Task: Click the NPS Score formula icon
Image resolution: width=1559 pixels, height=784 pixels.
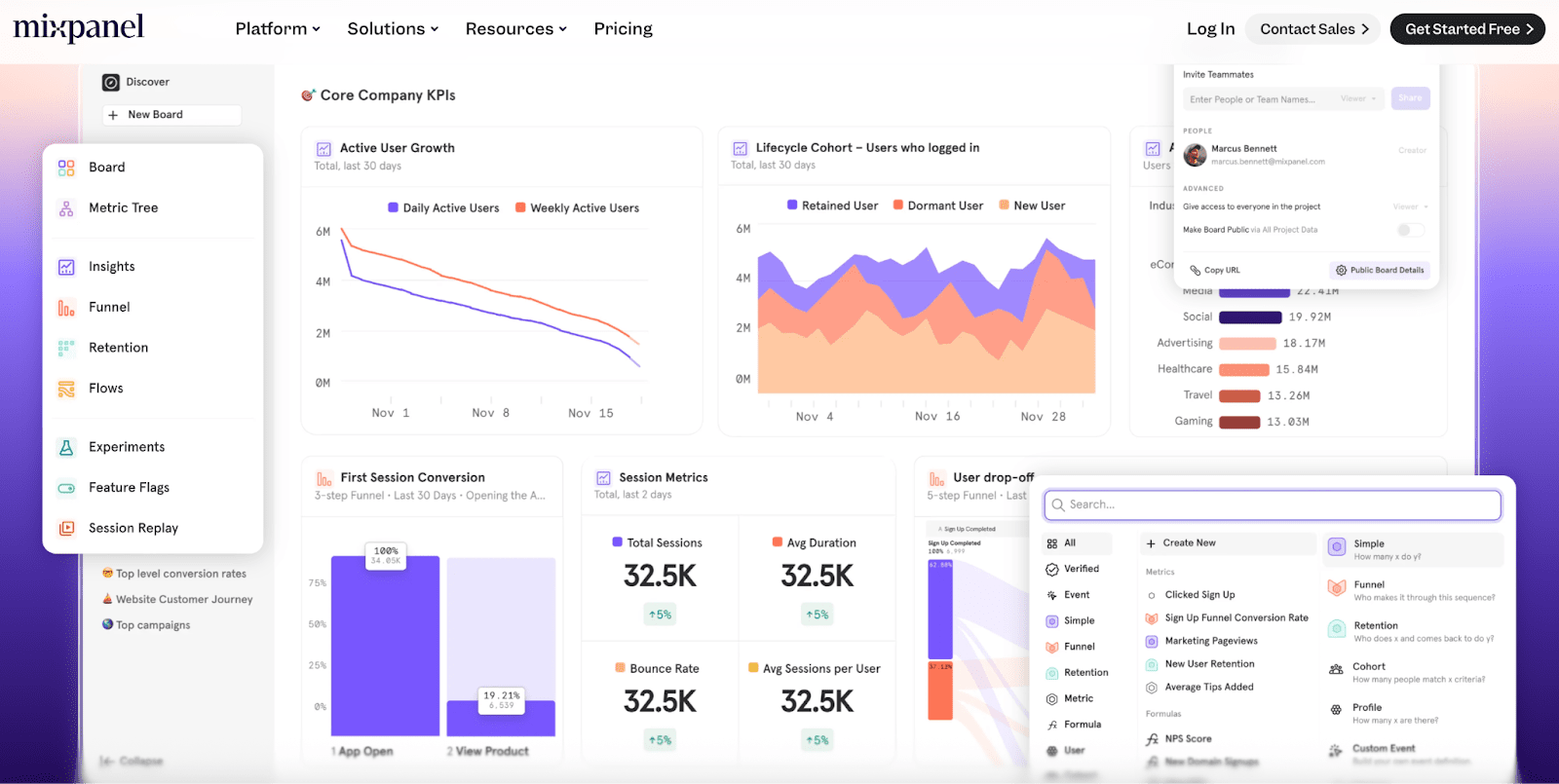Action: [x=1152, y=739]
